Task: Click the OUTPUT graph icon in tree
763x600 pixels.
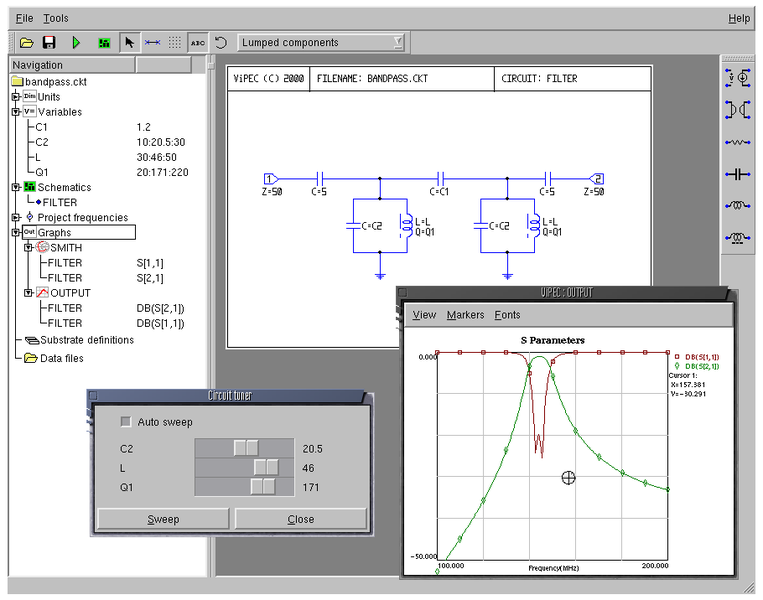Action: (x=43, y=292)
